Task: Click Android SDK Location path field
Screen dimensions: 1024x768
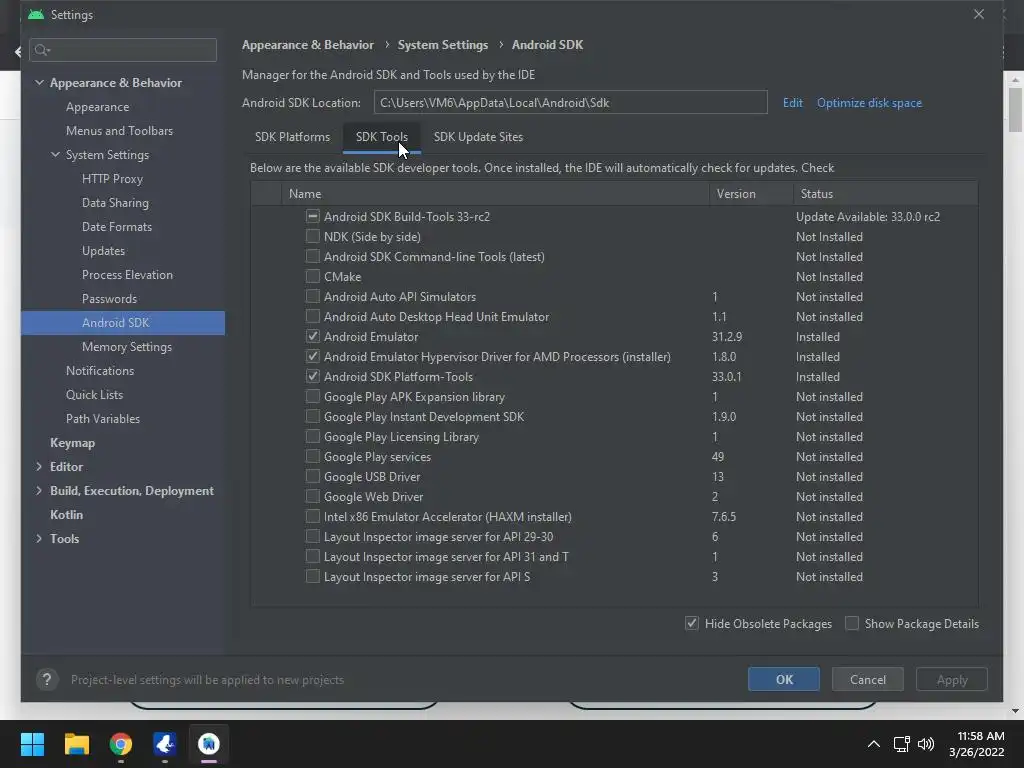Action: tap(570, 103)
